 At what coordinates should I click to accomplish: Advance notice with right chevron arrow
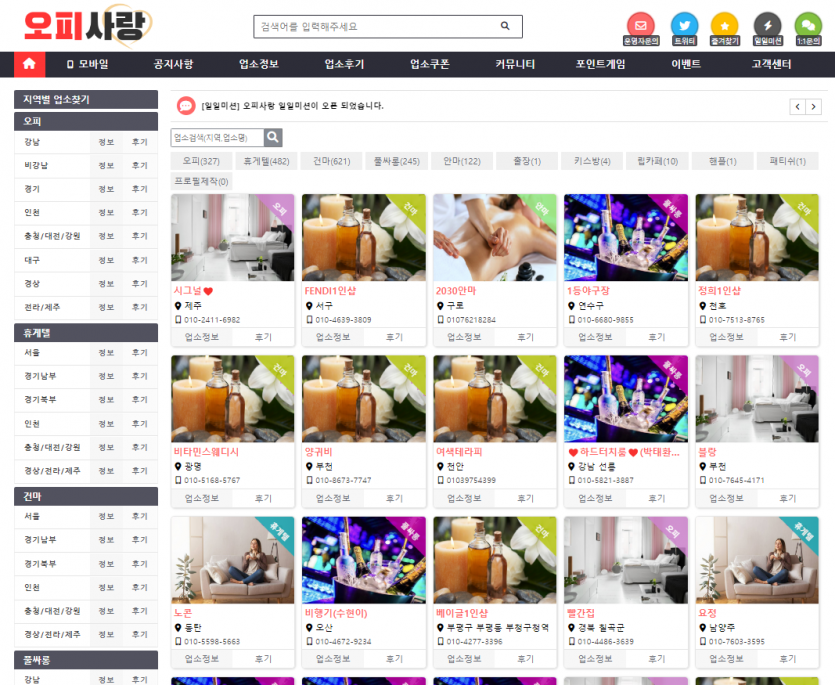817,106
